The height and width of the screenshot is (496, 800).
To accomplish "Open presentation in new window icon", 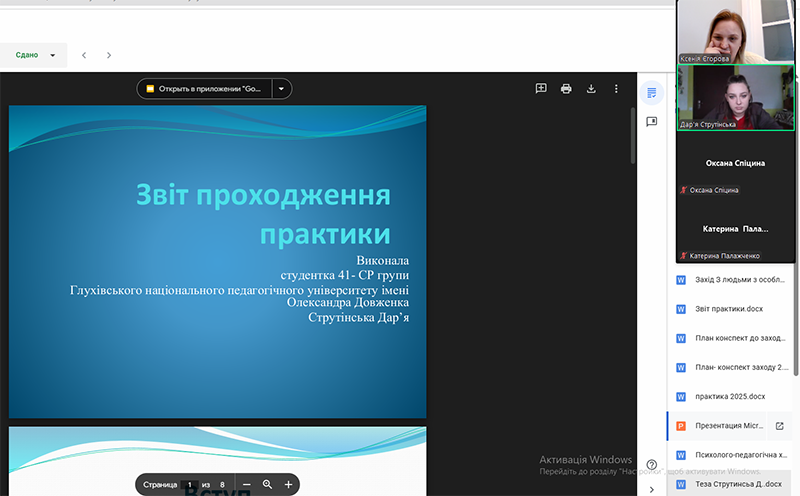I will (x=780, y=426).
